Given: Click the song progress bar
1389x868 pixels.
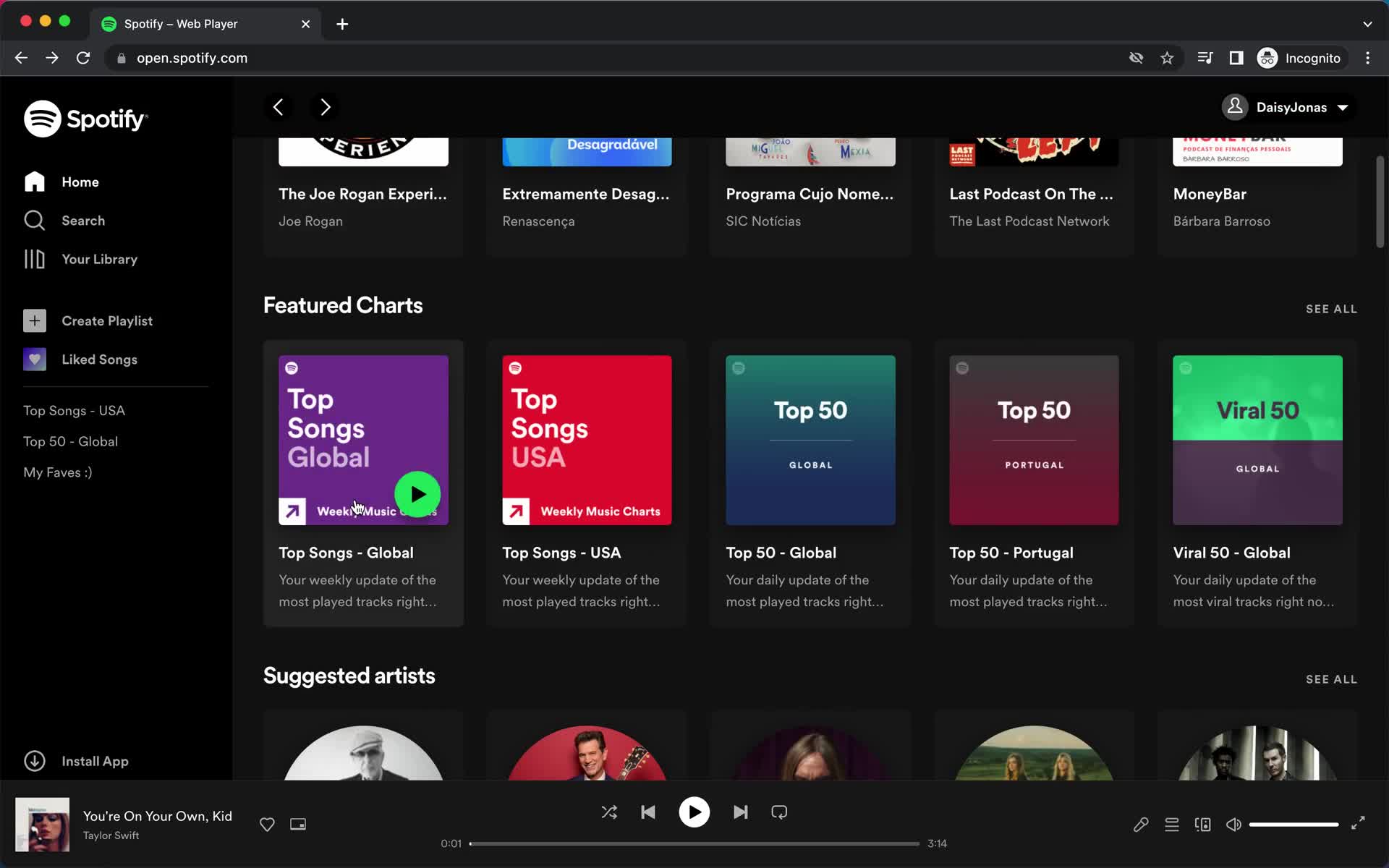Looking at the screenshot, I should coord(694,843).
